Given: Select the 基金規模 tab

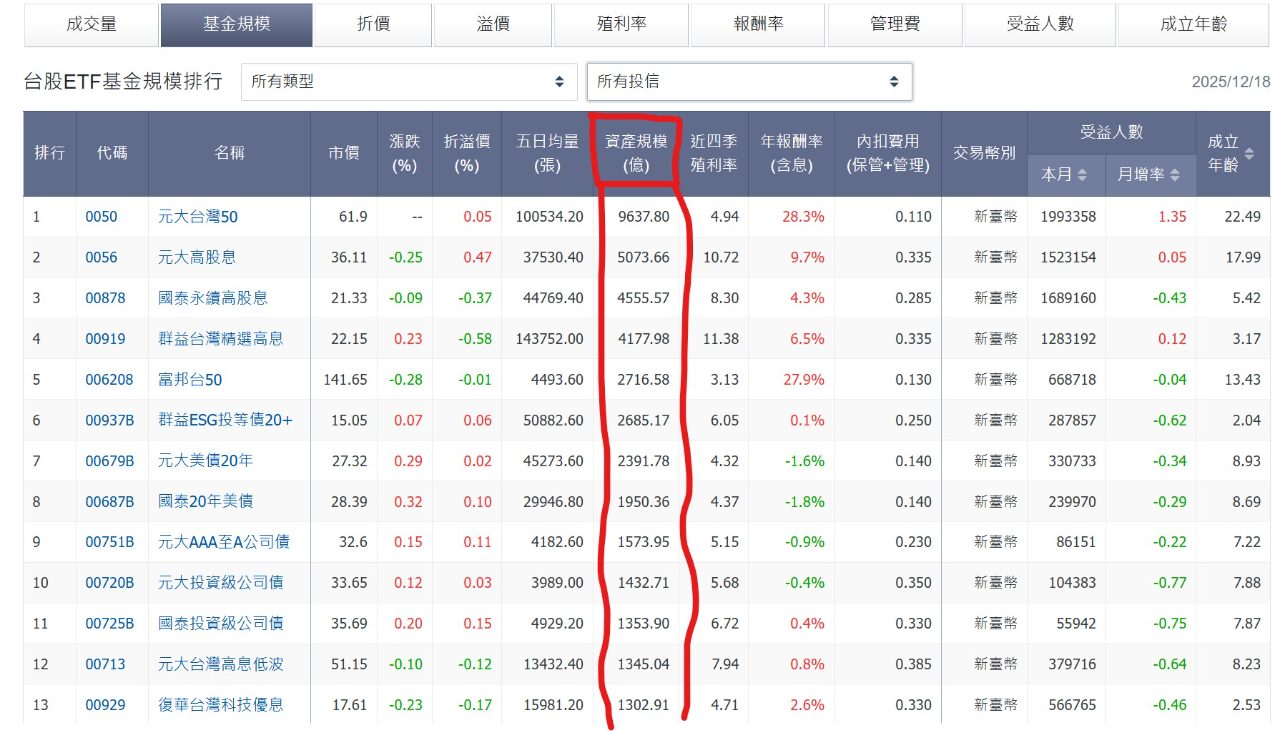Looking at the screenshot, I should [x=236, y=24].
